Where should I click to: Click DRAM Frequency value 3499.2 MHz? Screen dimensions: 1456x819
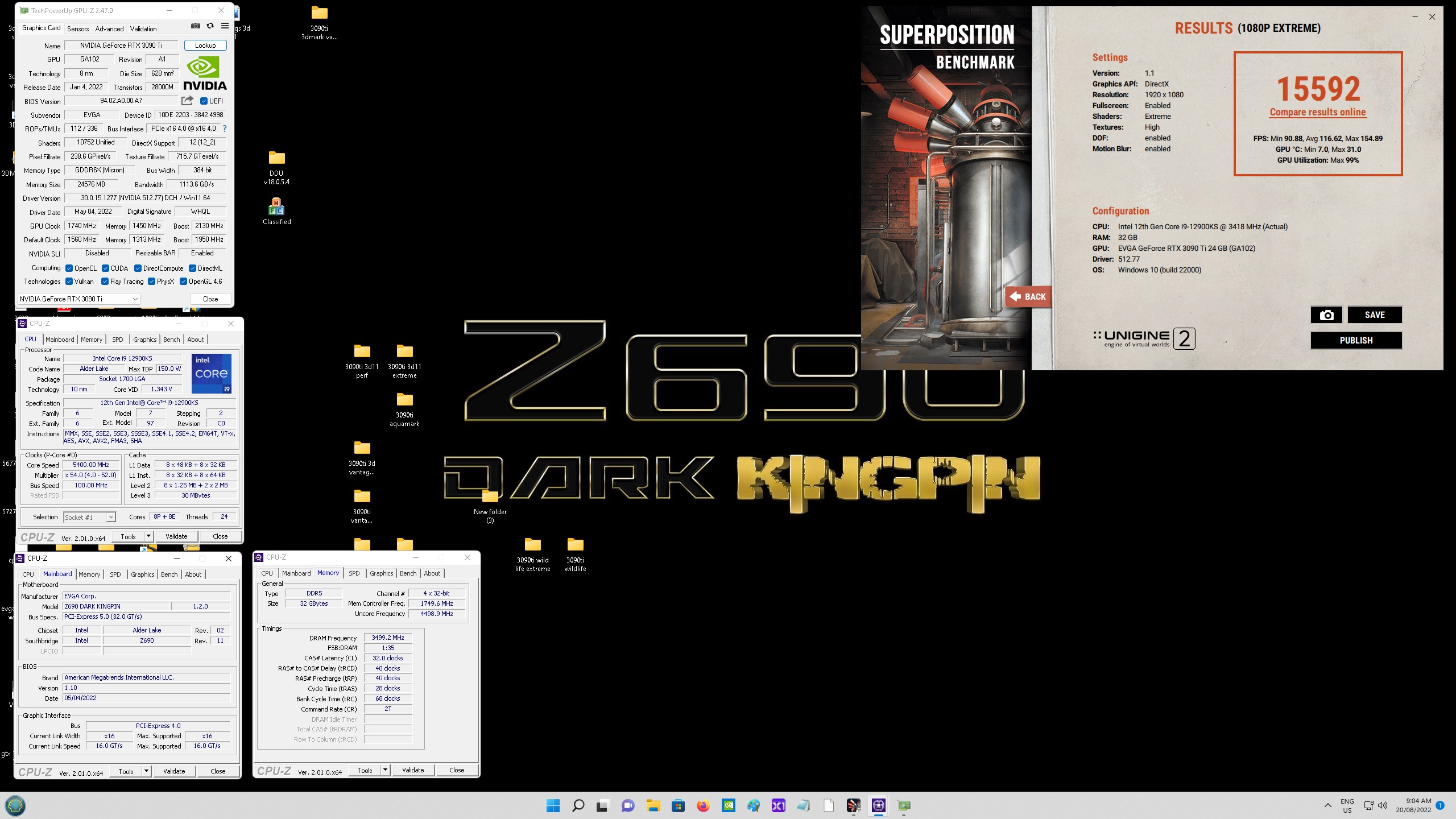coord(388,638)
